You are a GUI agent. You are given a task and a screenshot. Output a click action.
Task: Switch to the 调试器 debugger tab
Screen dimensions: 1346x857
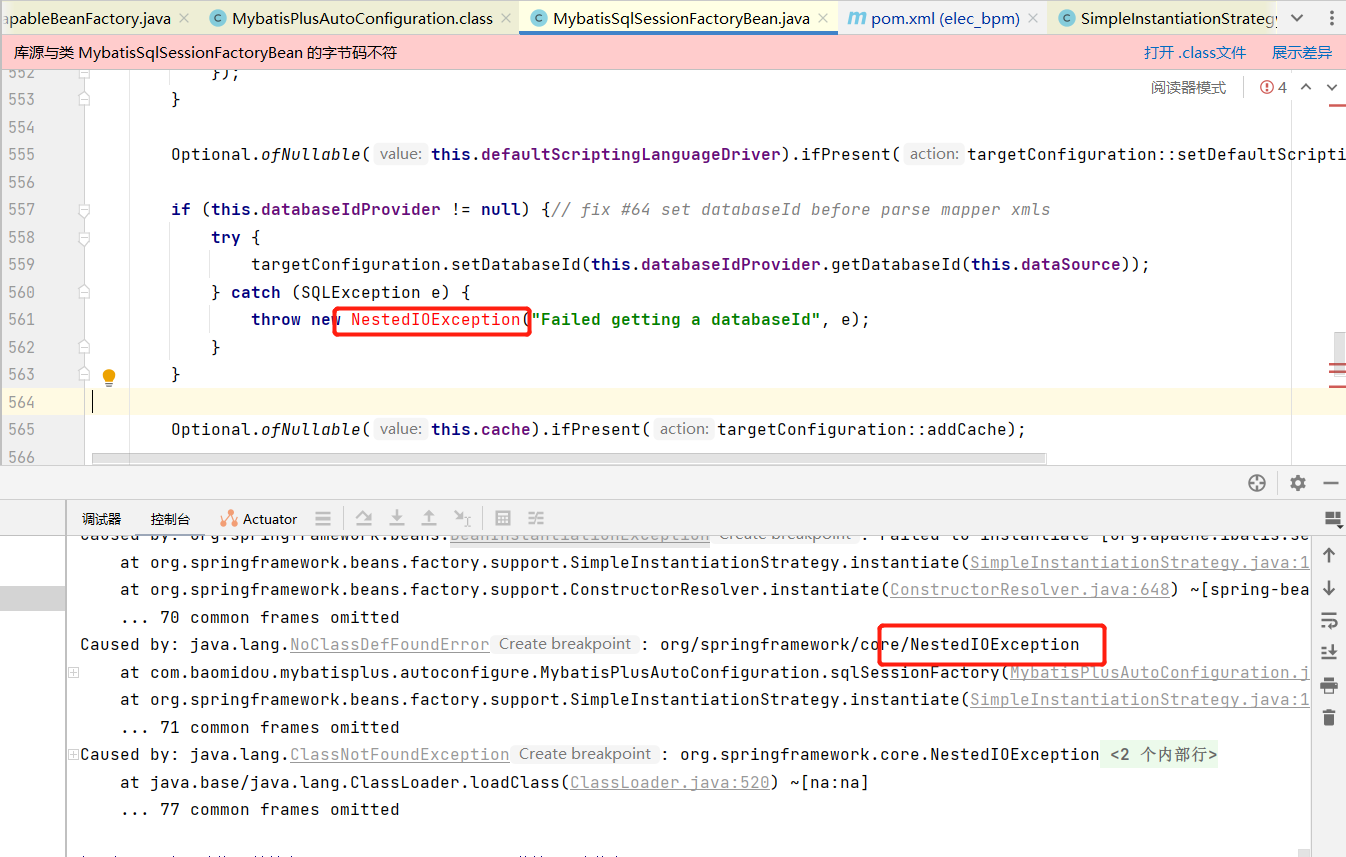[x=100, y=518]
